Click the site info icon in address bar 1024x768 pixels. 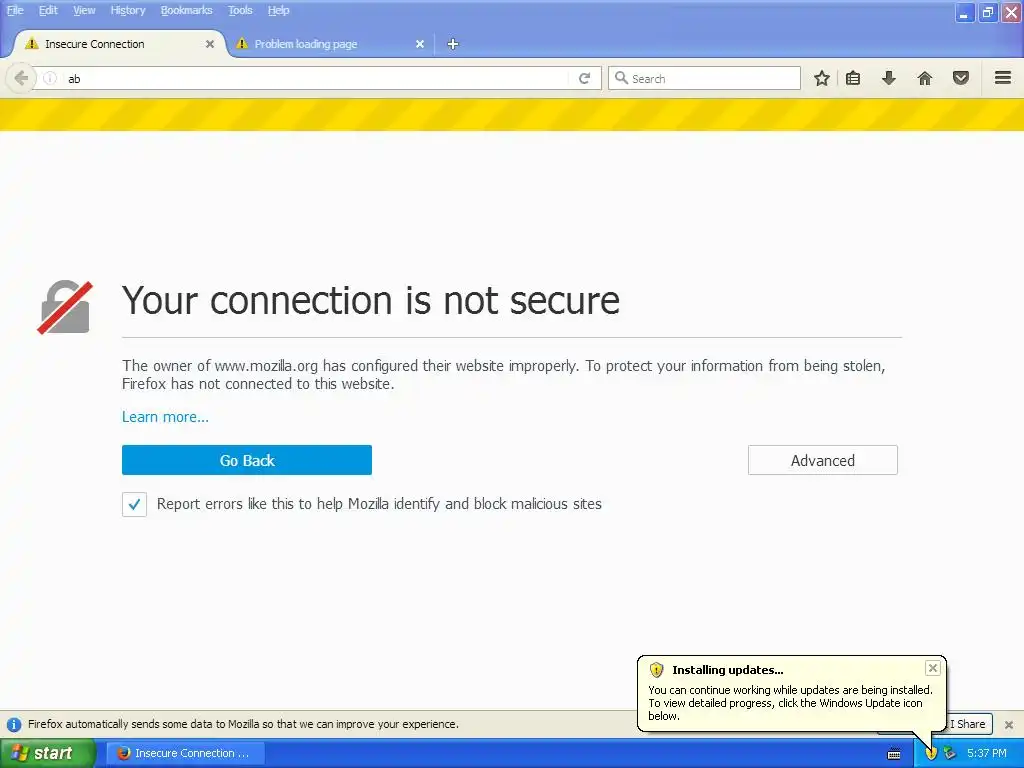[x=50, y=78]
